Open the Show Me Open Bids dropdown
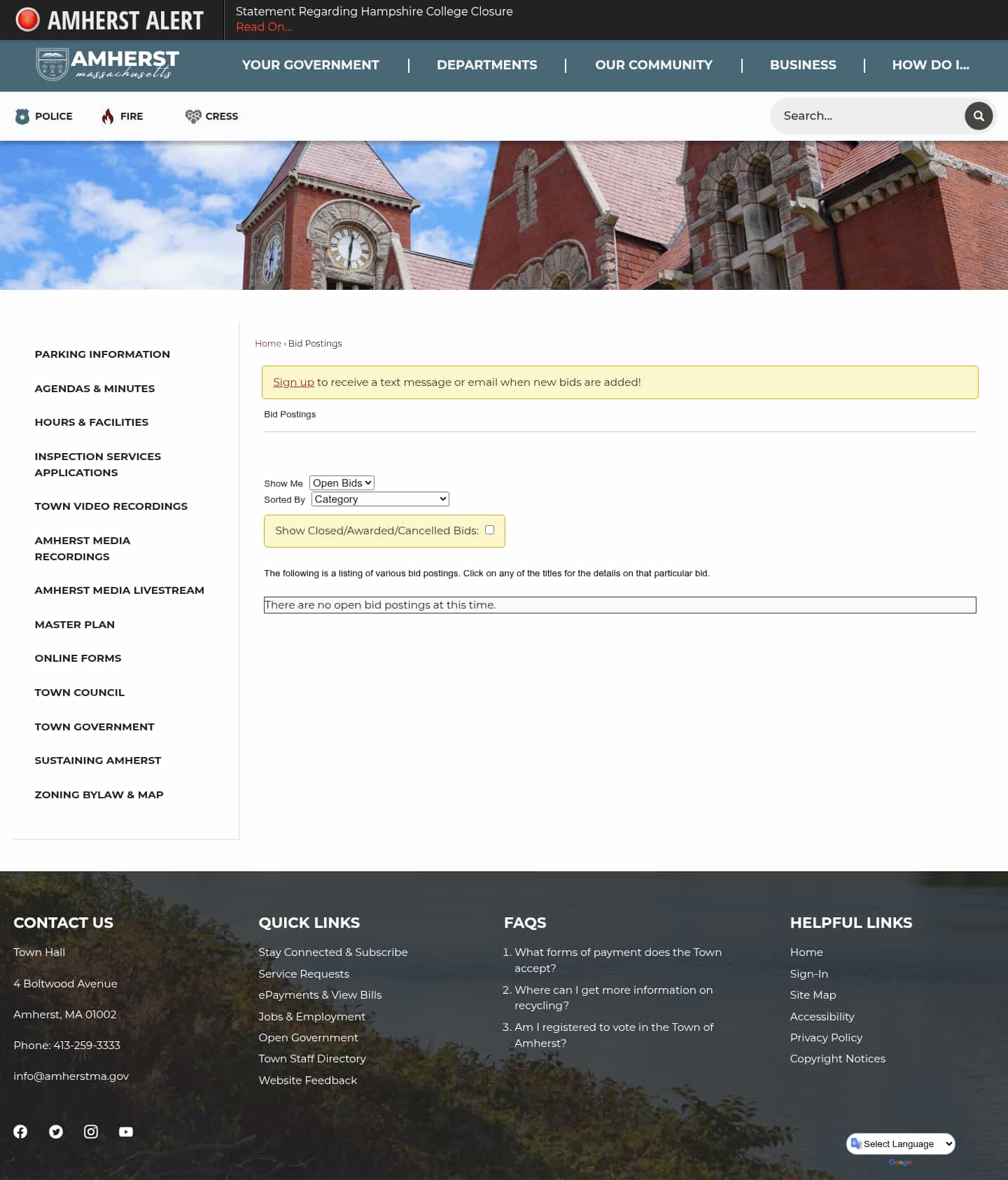The height and width of the screenshot is (1180, 1008). 342,483
